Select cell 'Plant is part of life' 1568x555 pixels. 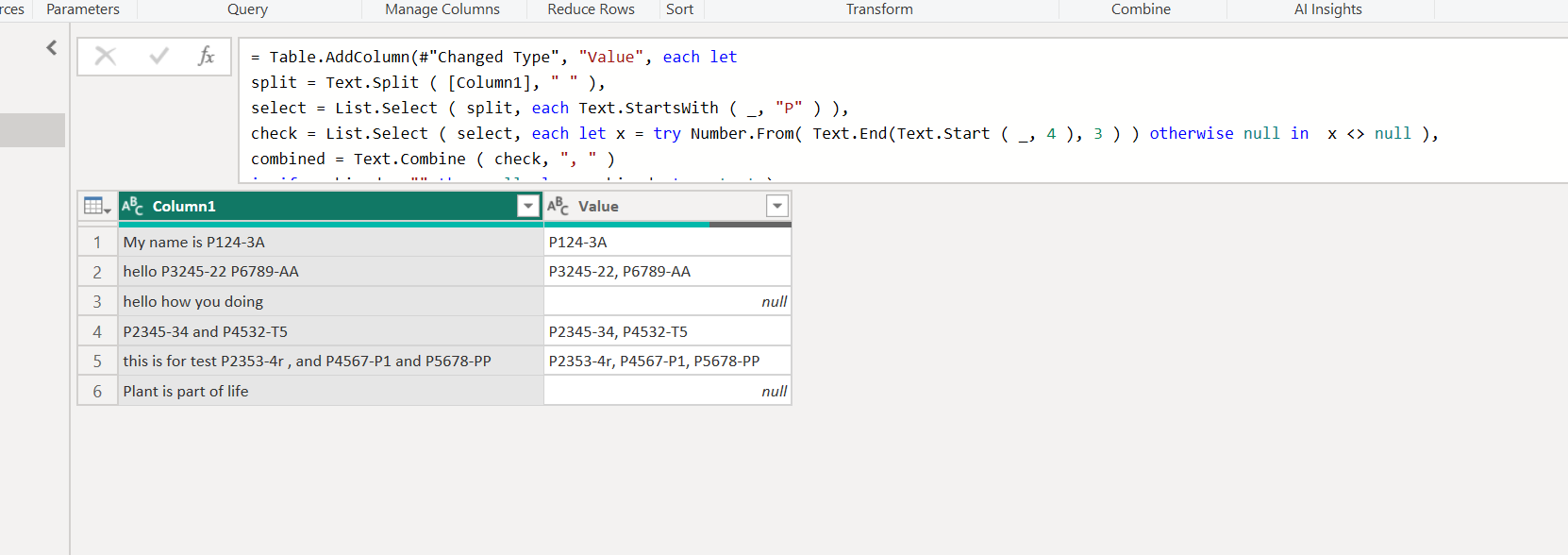331,392
